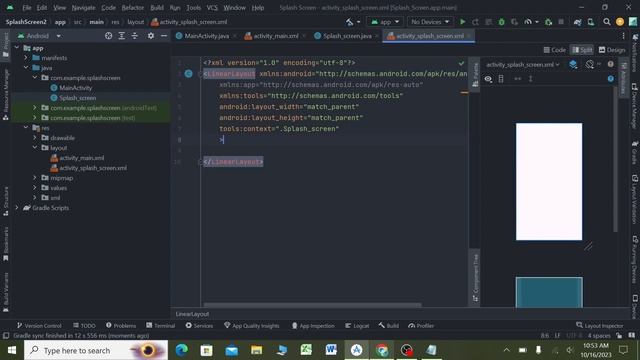This screenshot has height=360, width=640.
Task: Expand the drawable folder
Action: click(35, 138)
